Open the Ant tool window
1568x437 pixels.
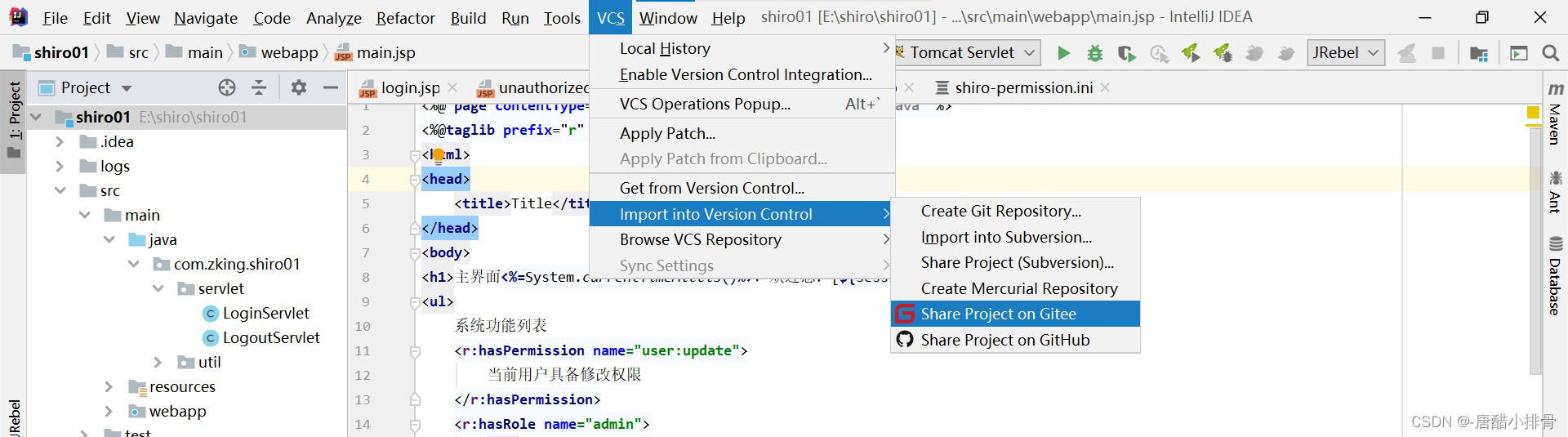tap(1555, 191)
